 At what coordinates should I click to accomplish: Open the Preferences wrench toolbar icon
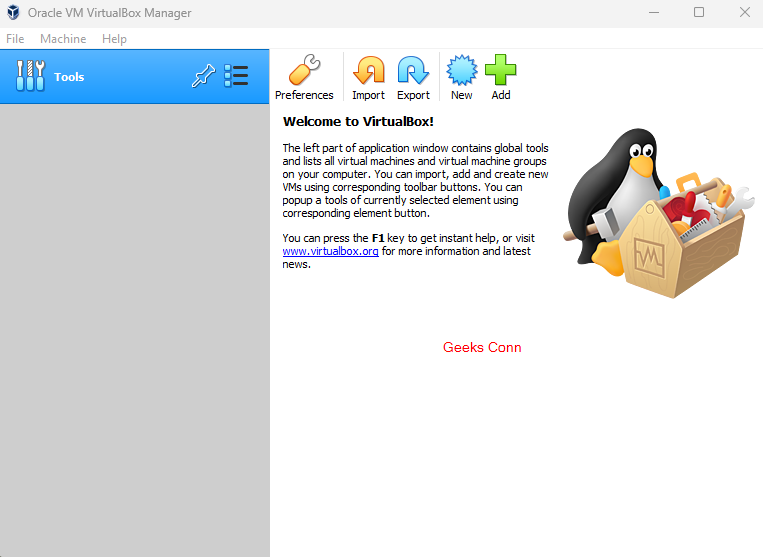coord(304,70)
